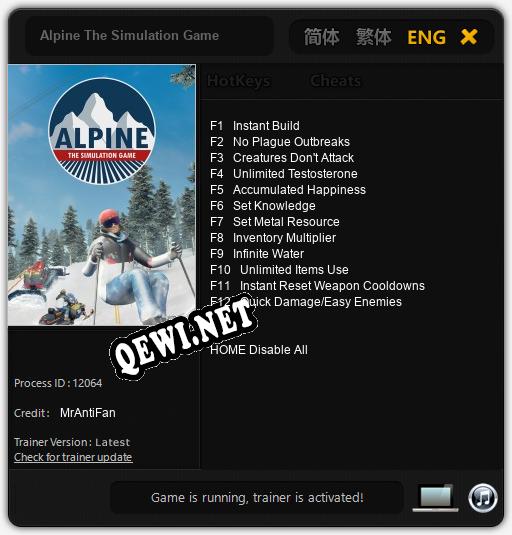Click the 'Game is running' status message

[257, 498]
